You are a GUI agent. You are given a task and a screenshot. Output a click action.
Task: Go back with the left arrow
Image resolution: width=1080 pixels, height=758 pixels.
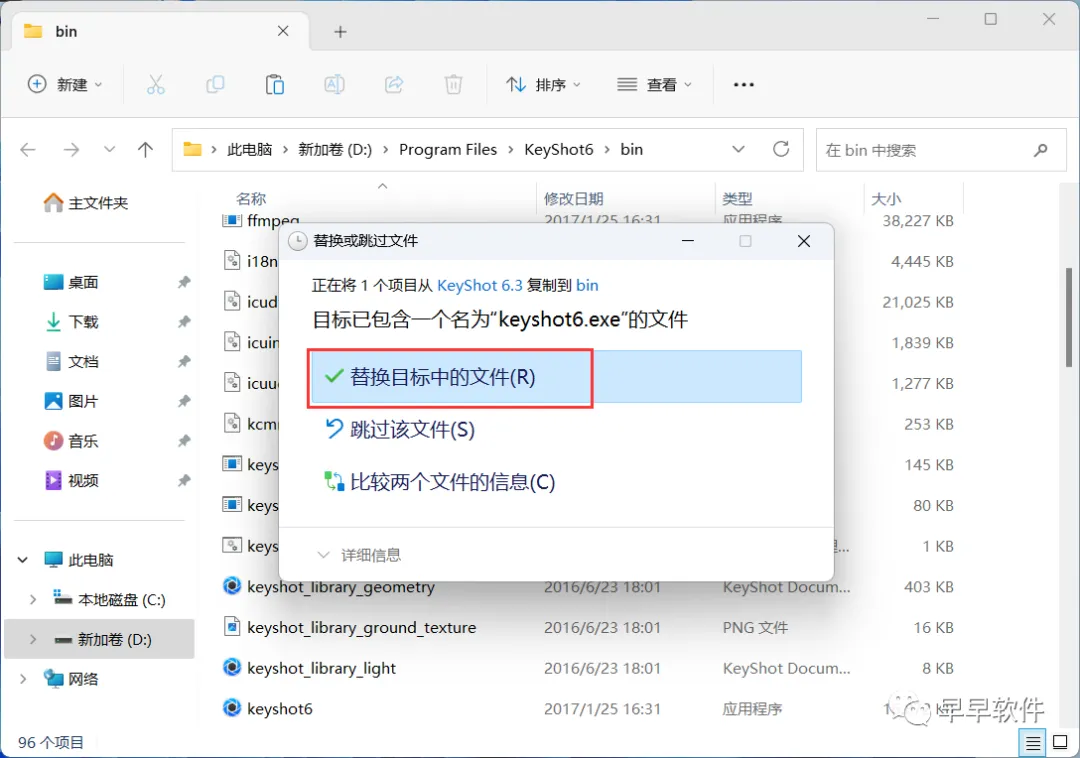(28, 149)
